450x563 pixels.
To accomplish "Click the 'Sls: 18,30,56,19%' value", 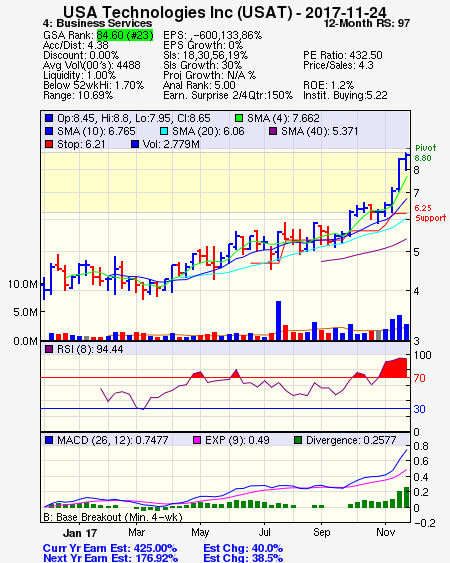I will 205,55.
